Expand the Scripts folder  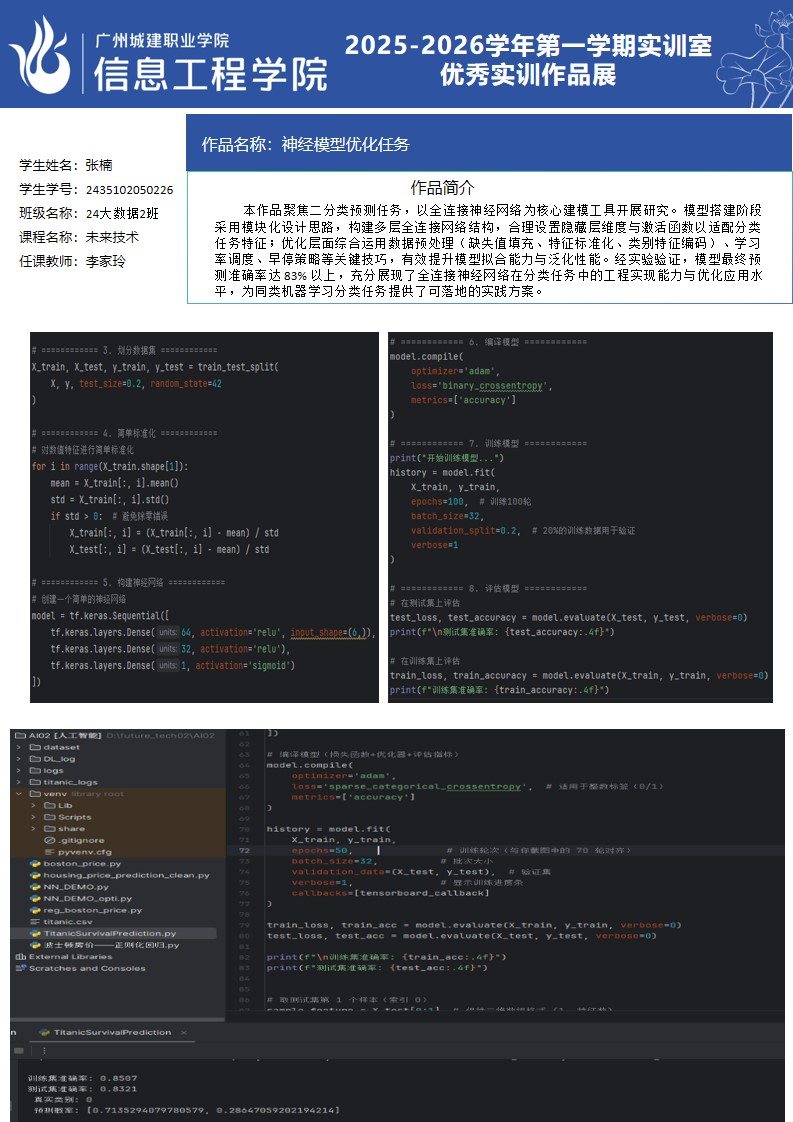(x=34, y=817)
